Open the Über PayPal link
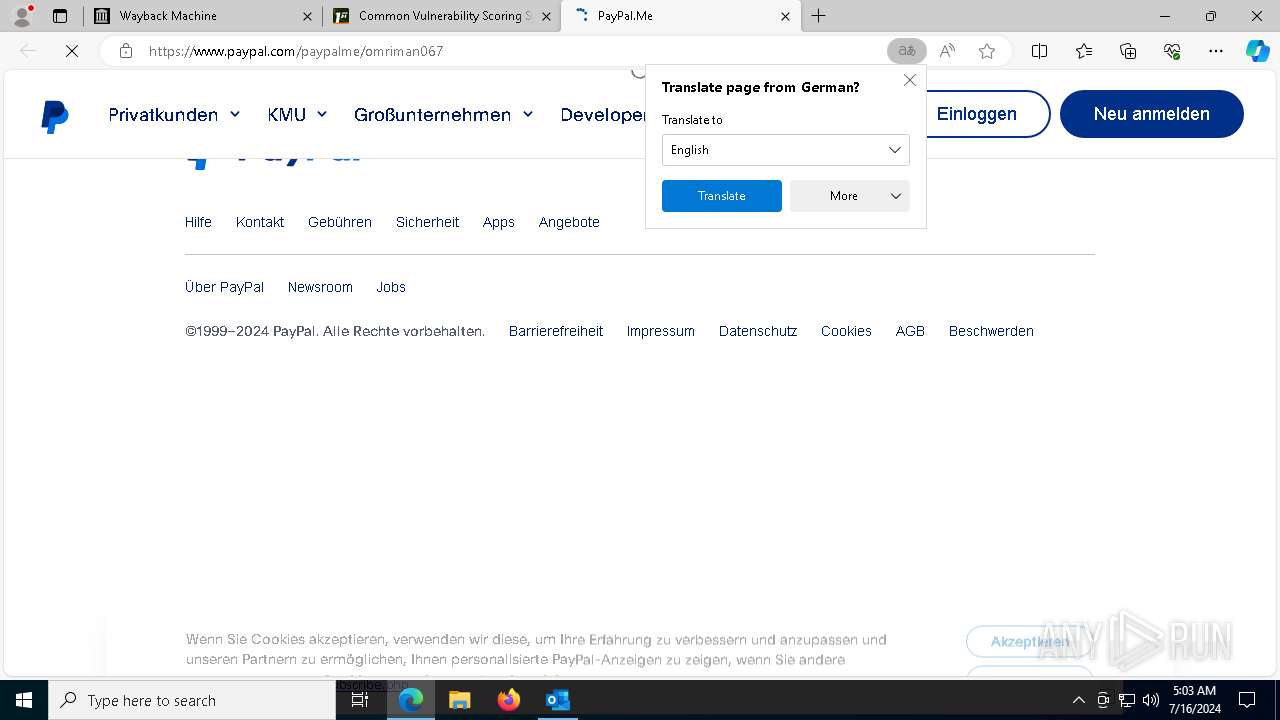Image resolution: width=1280 pixels, height=720 pixels. [x=224, y=287]
